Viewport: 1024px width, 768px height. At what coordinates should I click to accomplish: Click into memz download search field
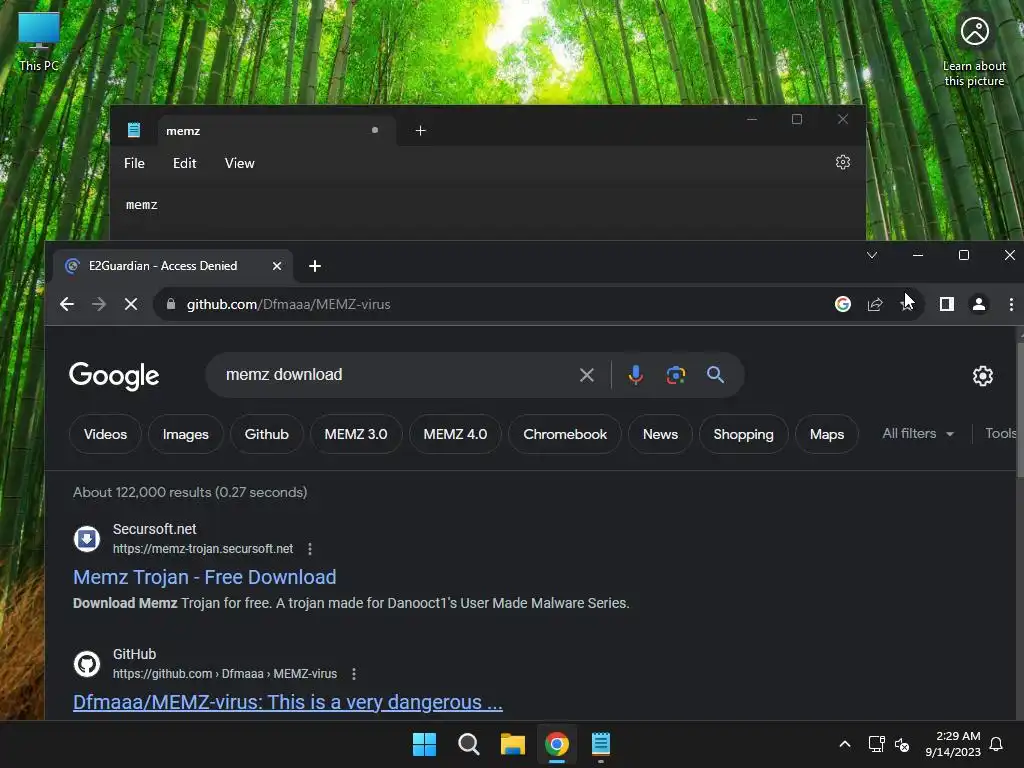tap(396, 375)
